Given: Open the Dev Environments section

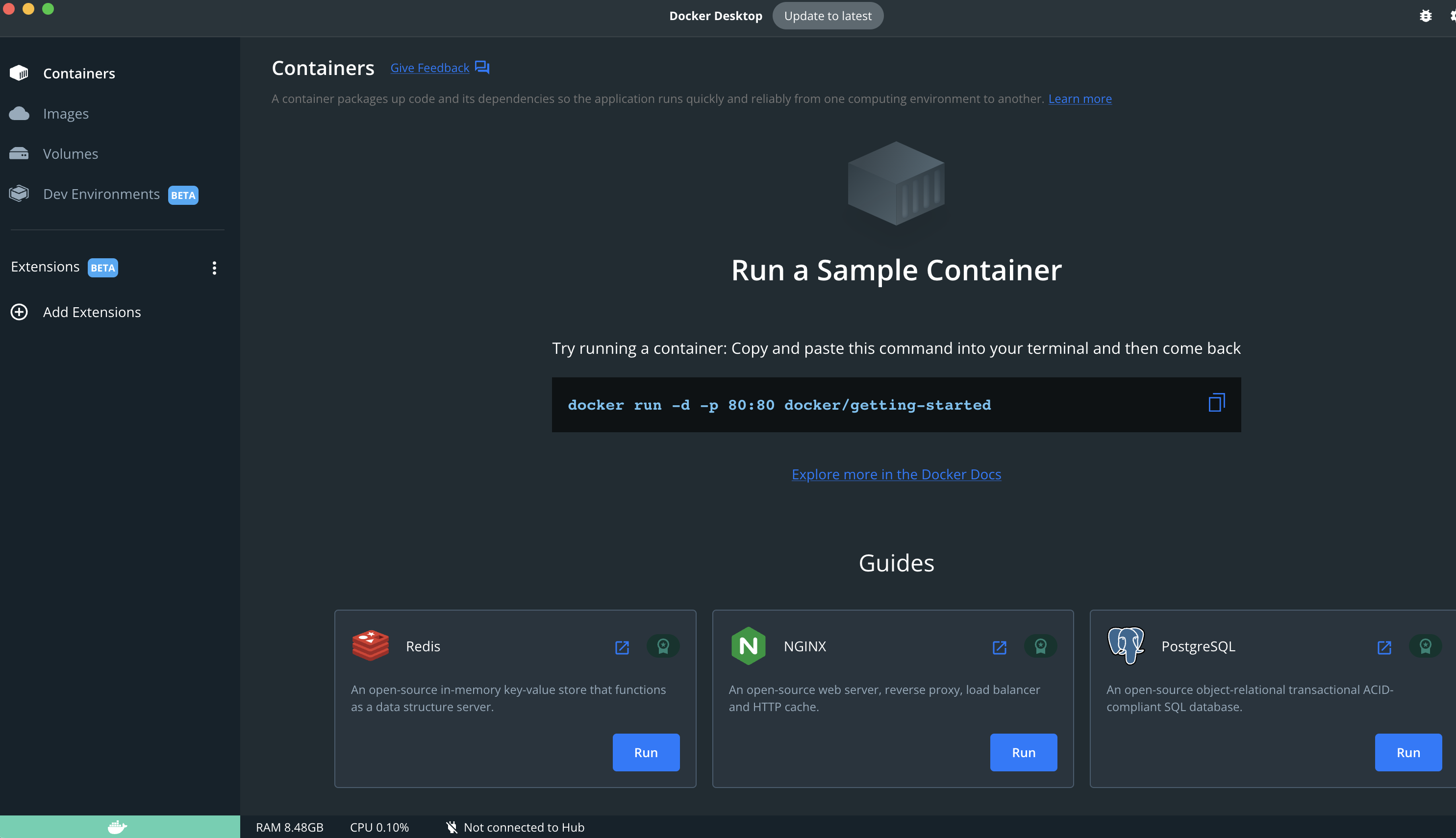Looking at the screenshot, I should (x=101, y=194).
